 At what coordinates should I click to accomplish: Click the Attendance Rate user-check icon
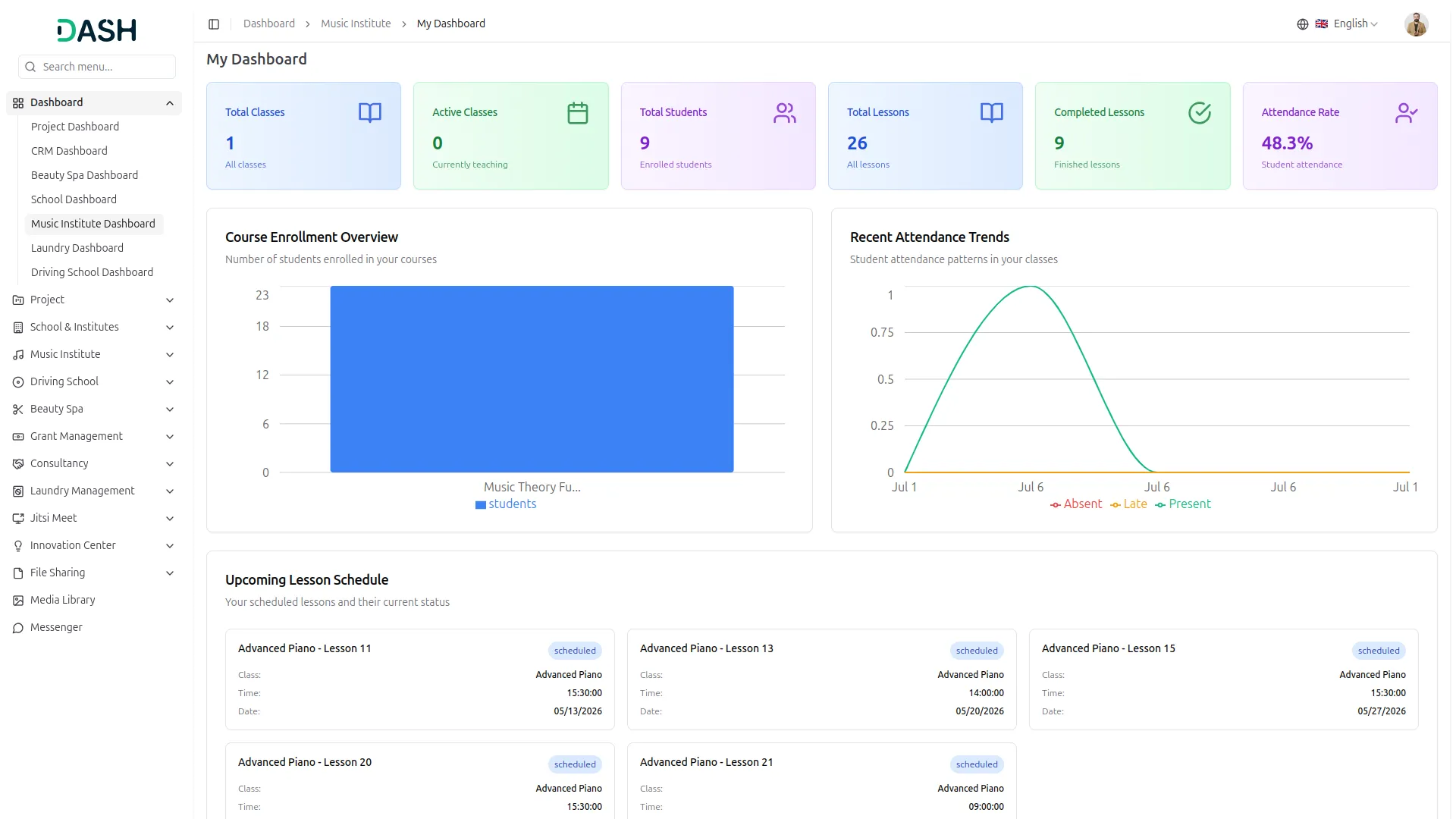coord(1407,113)
